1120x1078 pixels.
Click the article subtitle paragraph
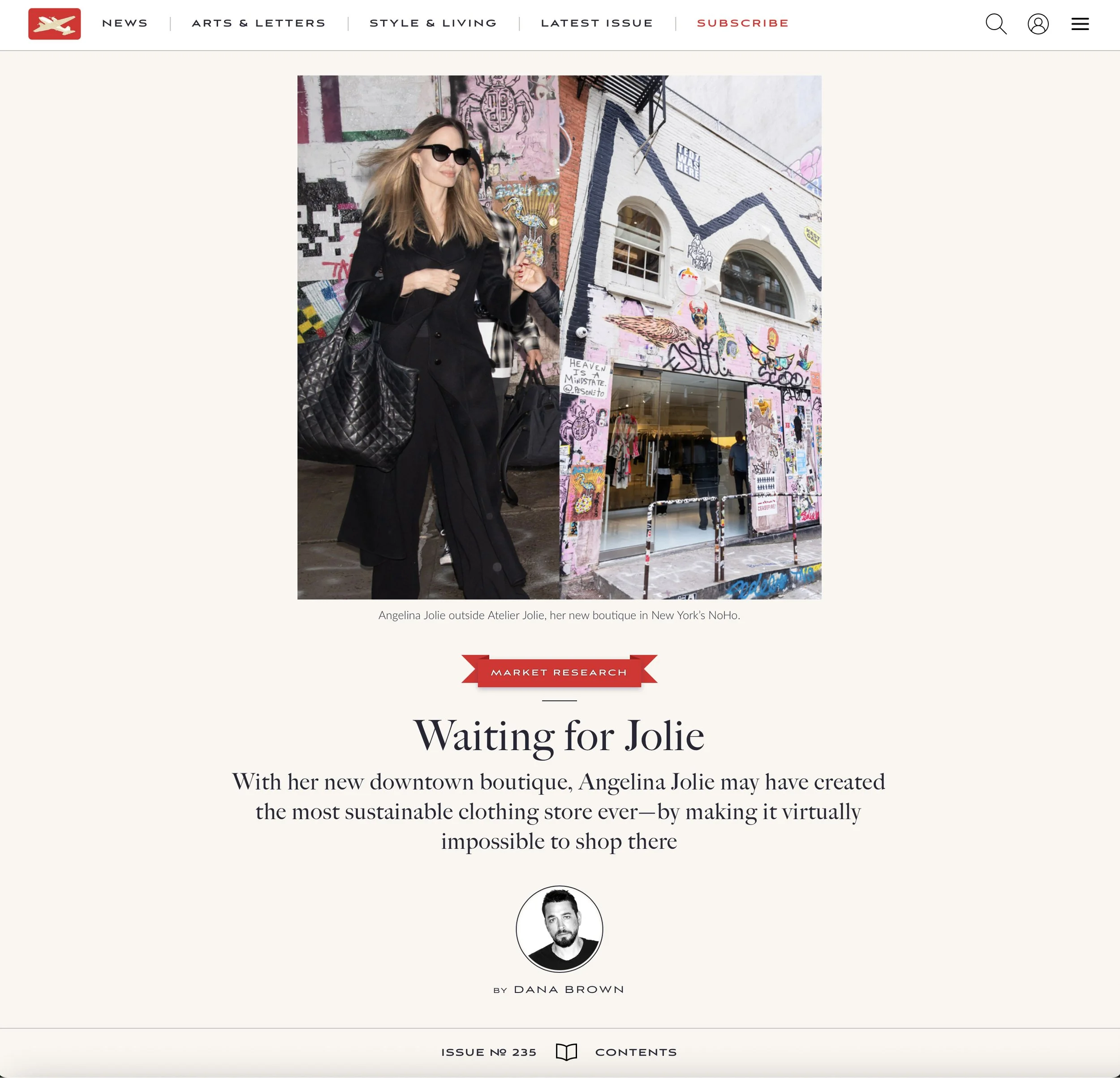point(560,811)
